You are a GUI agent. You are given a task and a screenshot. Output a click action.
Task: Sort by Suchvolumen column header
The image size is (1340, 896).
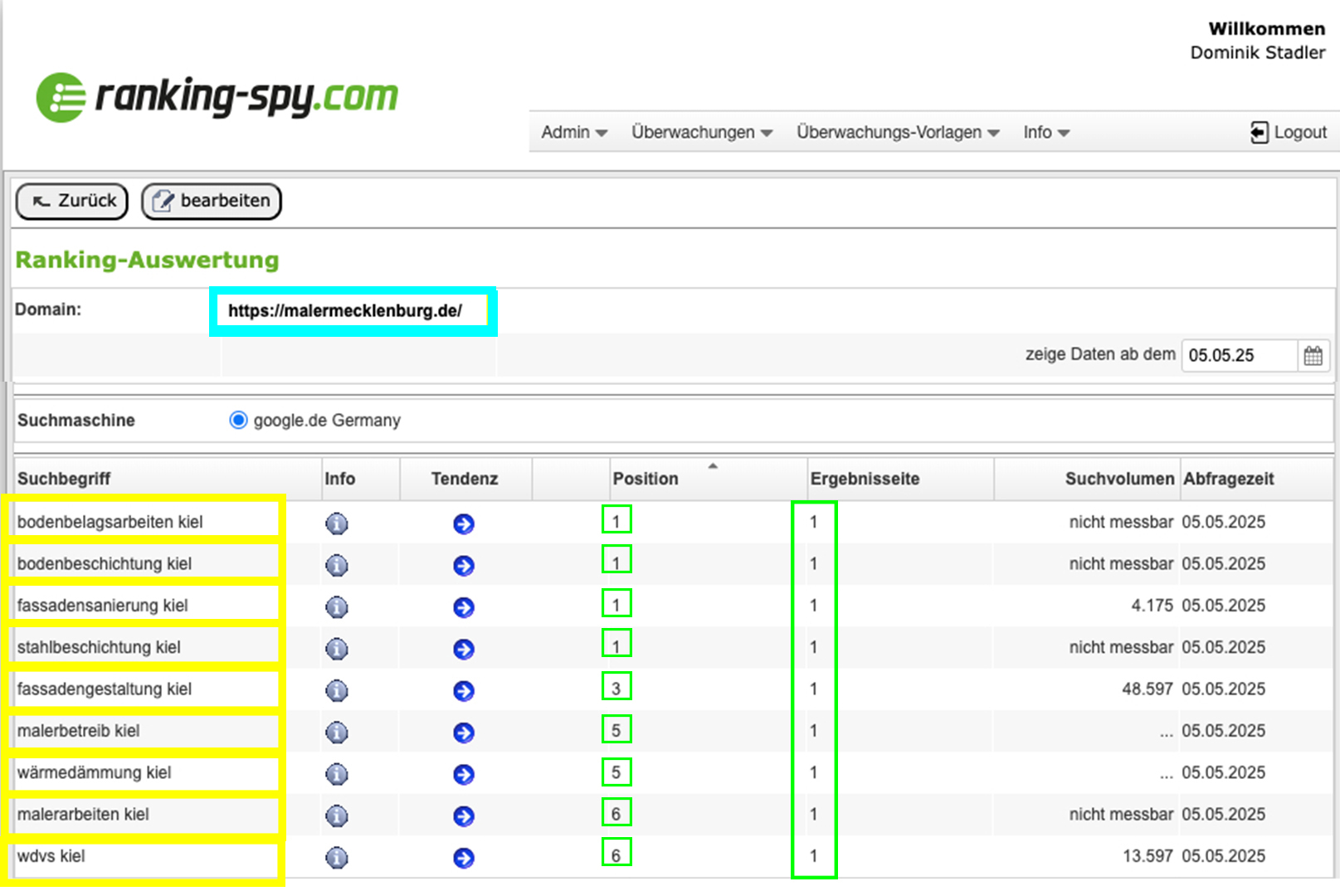[x=1118, y=479]
